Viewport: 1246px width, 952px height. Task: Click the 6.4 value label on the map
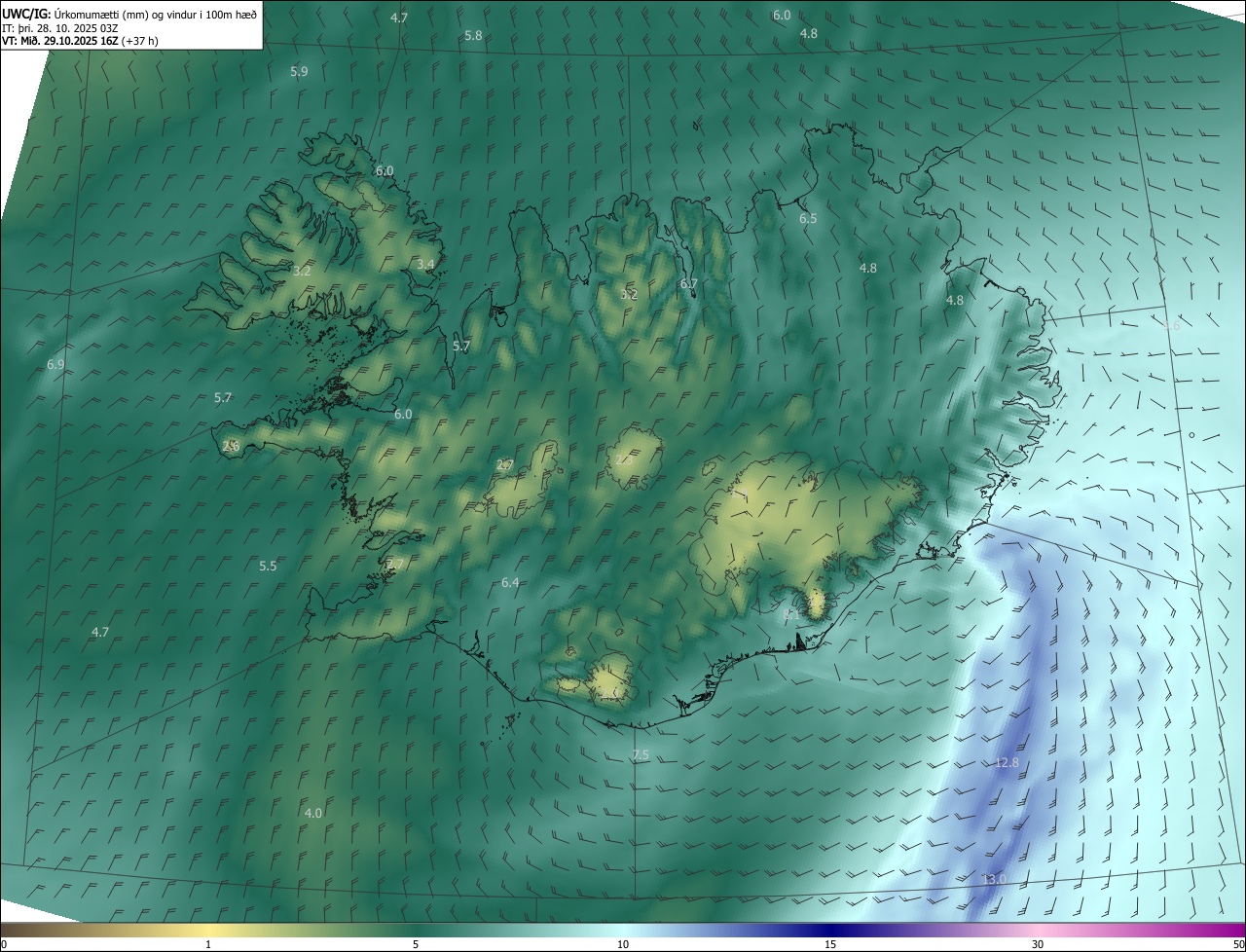(x=510, y=582)
